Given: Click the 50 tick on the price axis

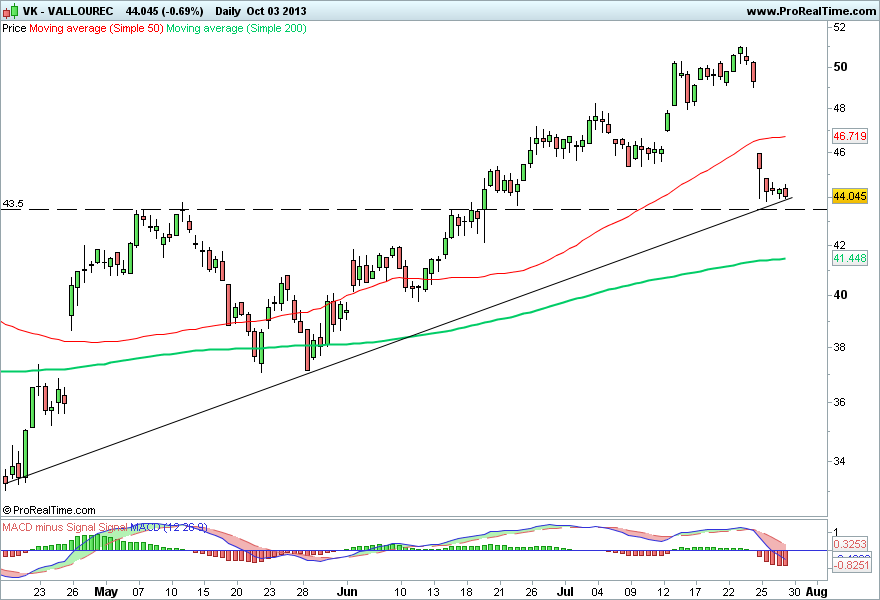Looking at the screenshot, I should [840, 67].
